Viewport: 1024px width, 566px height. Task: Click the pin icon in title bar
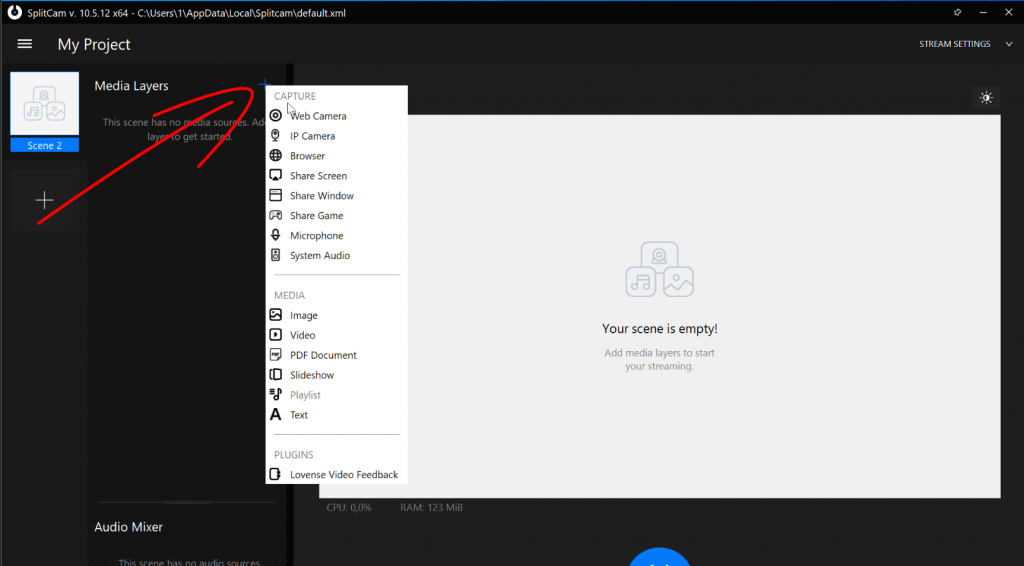[x=957, y=12]
